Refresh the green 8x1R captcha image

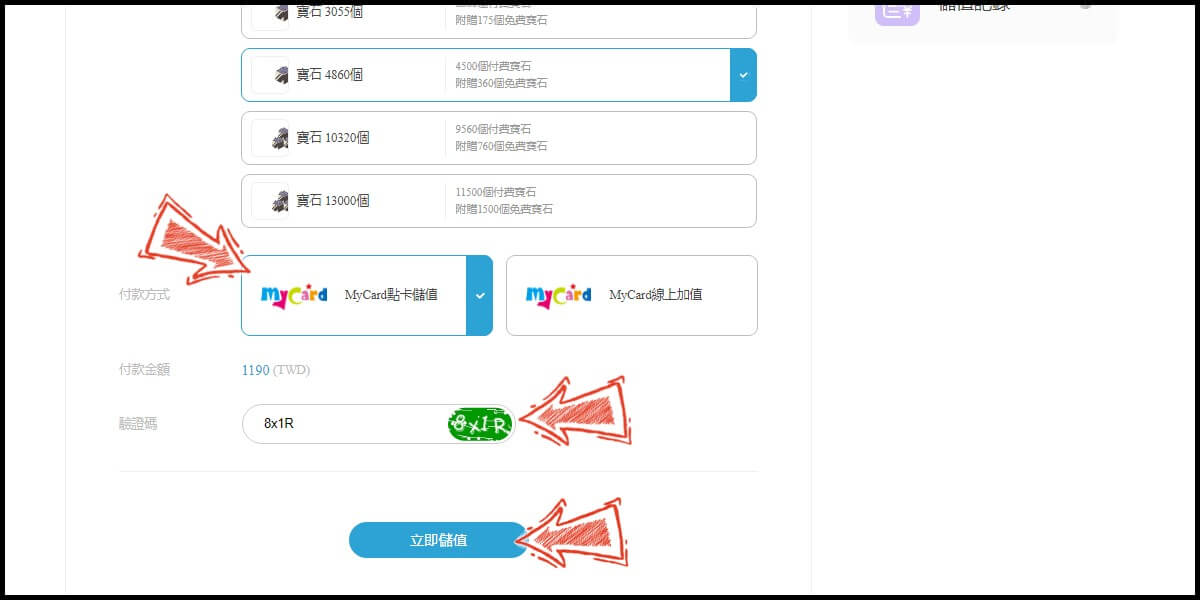coord(480,424)
